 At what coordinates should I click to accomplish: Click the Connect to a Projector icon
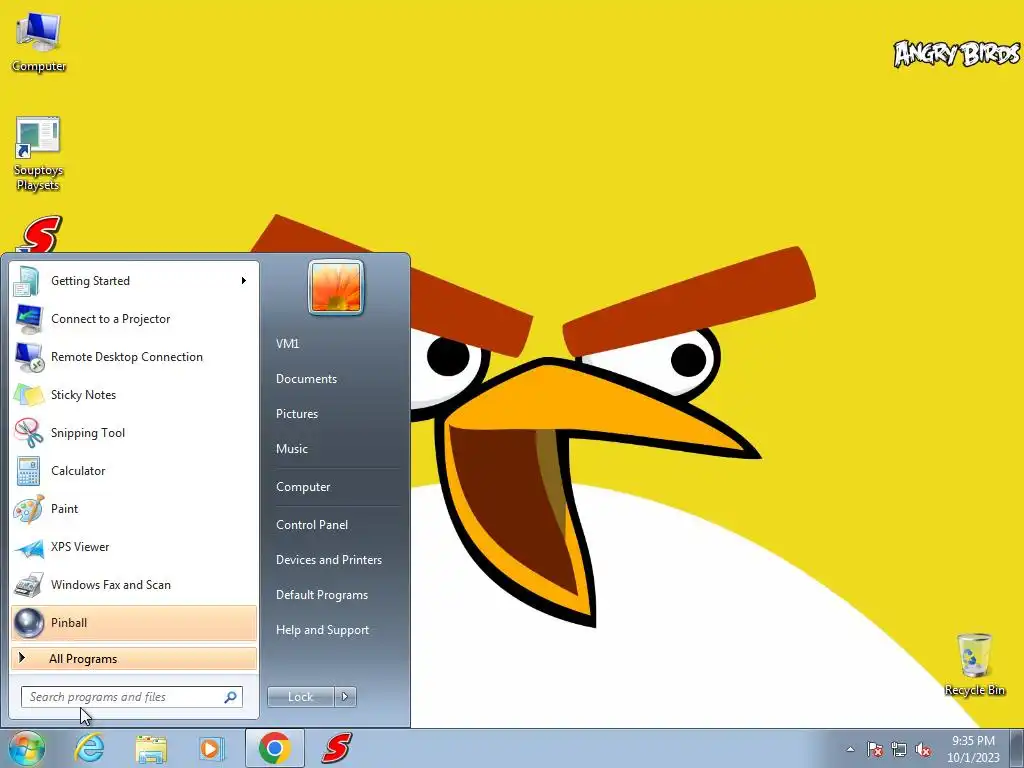[x=28, y=319]
